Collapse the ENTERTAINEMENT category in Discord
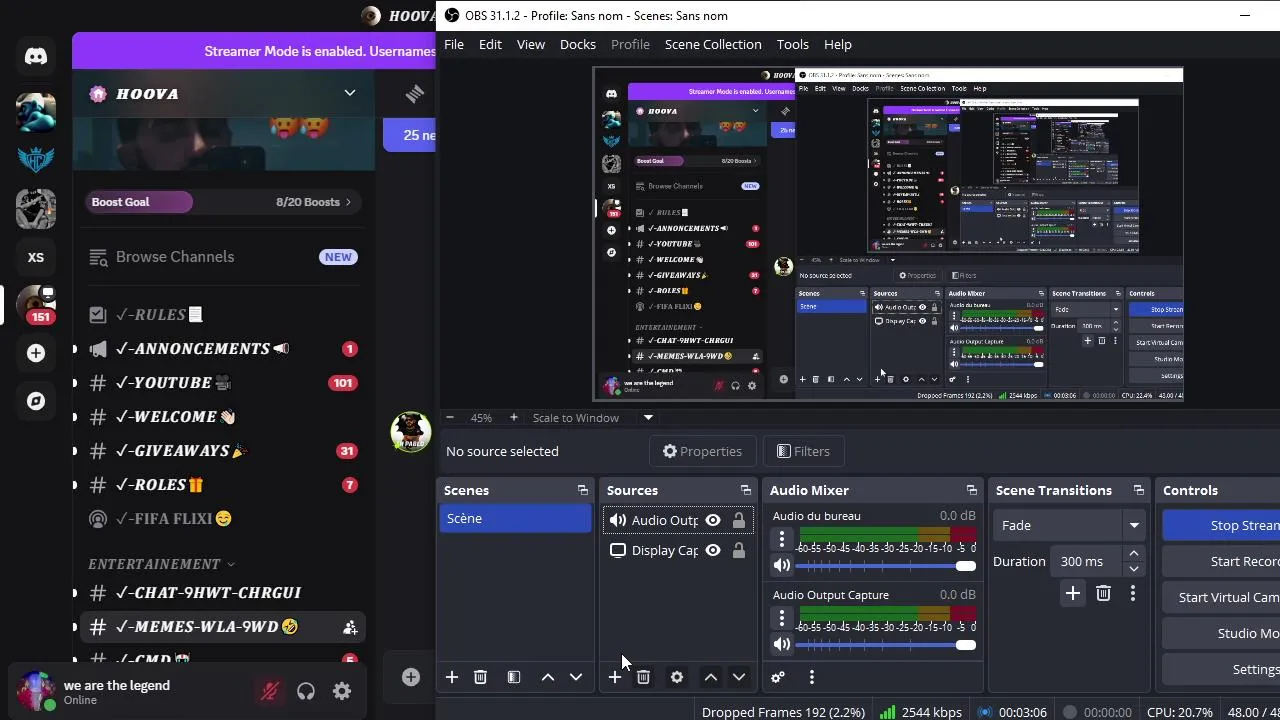Screen dimensions: 1280x720 coord(161,564)
